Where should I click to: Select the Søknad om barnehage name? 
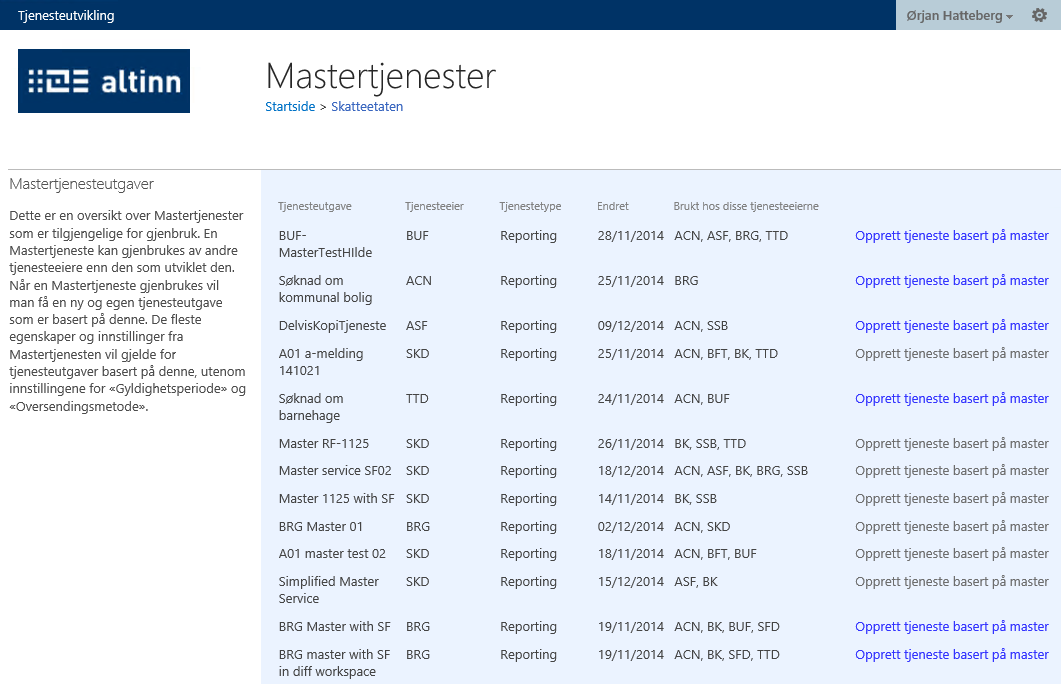[311, 407]
